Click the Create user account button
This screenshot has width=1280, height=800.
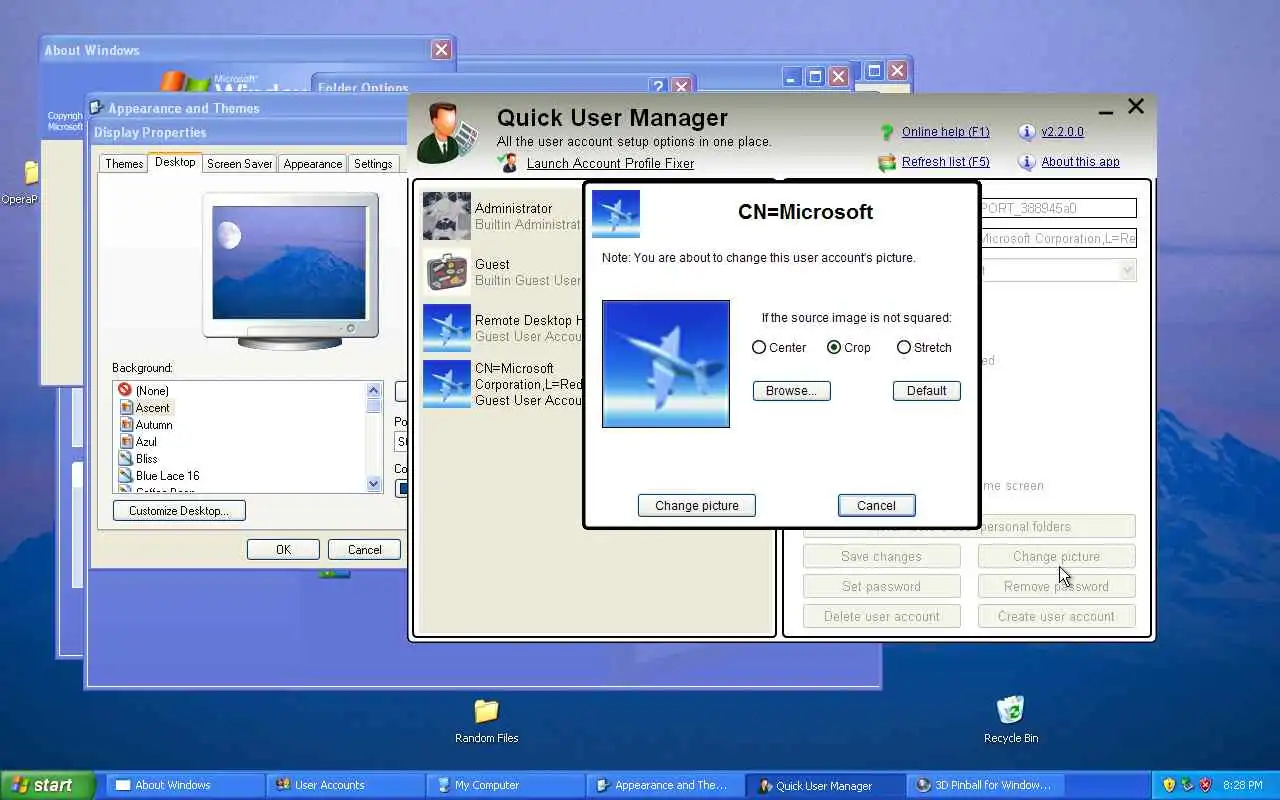(x=1056, y=616)
